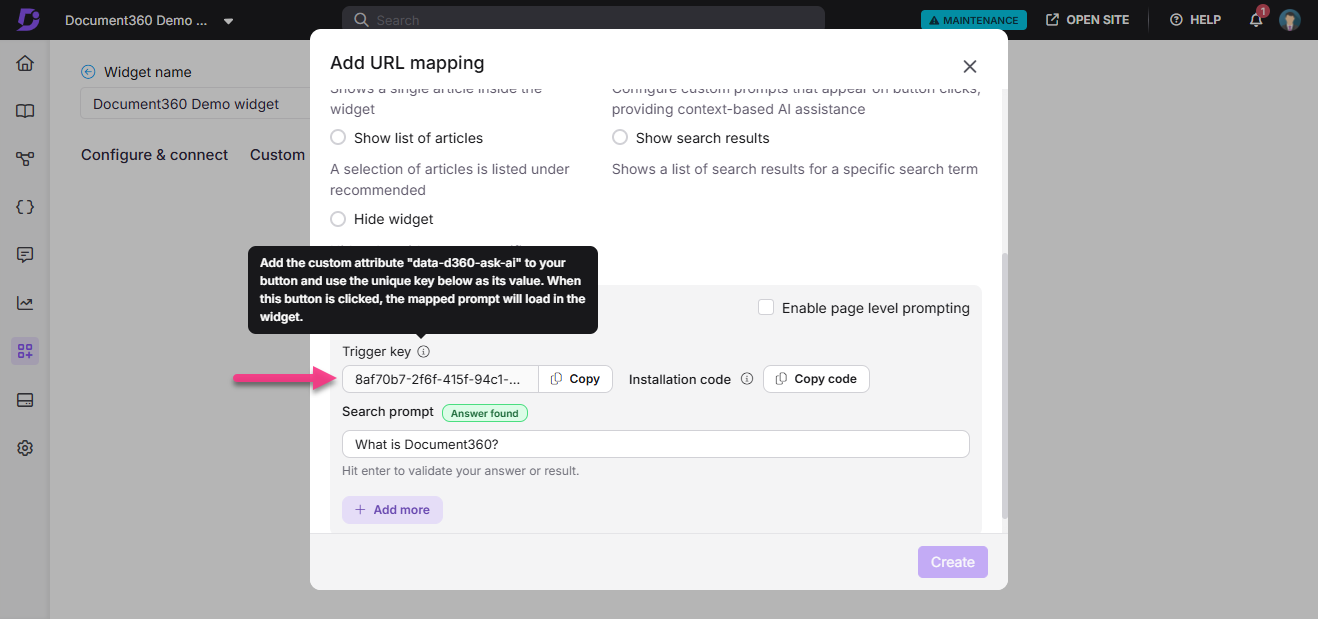Open the HELP menu in top bar
The width and height of the screenshot is (1318, 619).
coord(1195,20)
